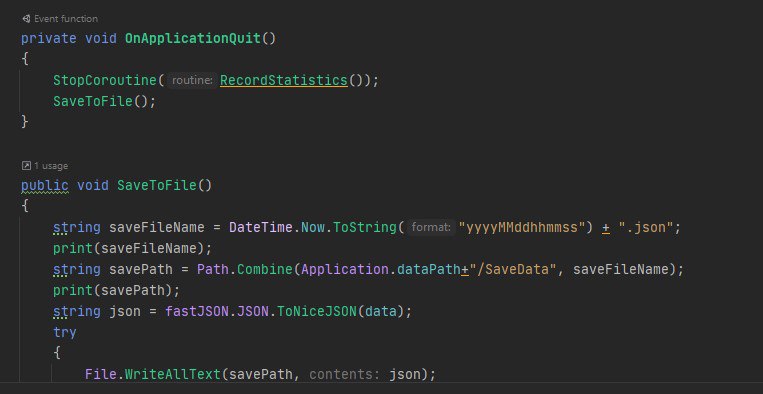763x394 pixels.
Task: Click the WriteAllText method call
Action: tap(173, 375)
